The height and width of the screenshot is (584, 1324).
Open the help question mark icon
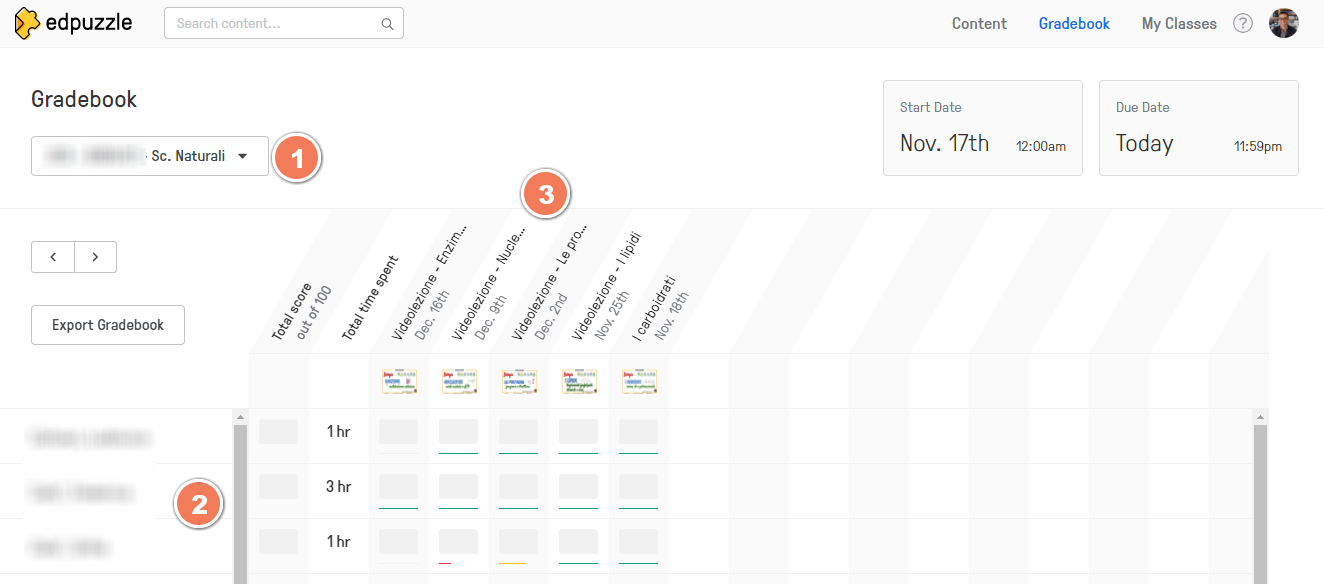point(1242,23)
